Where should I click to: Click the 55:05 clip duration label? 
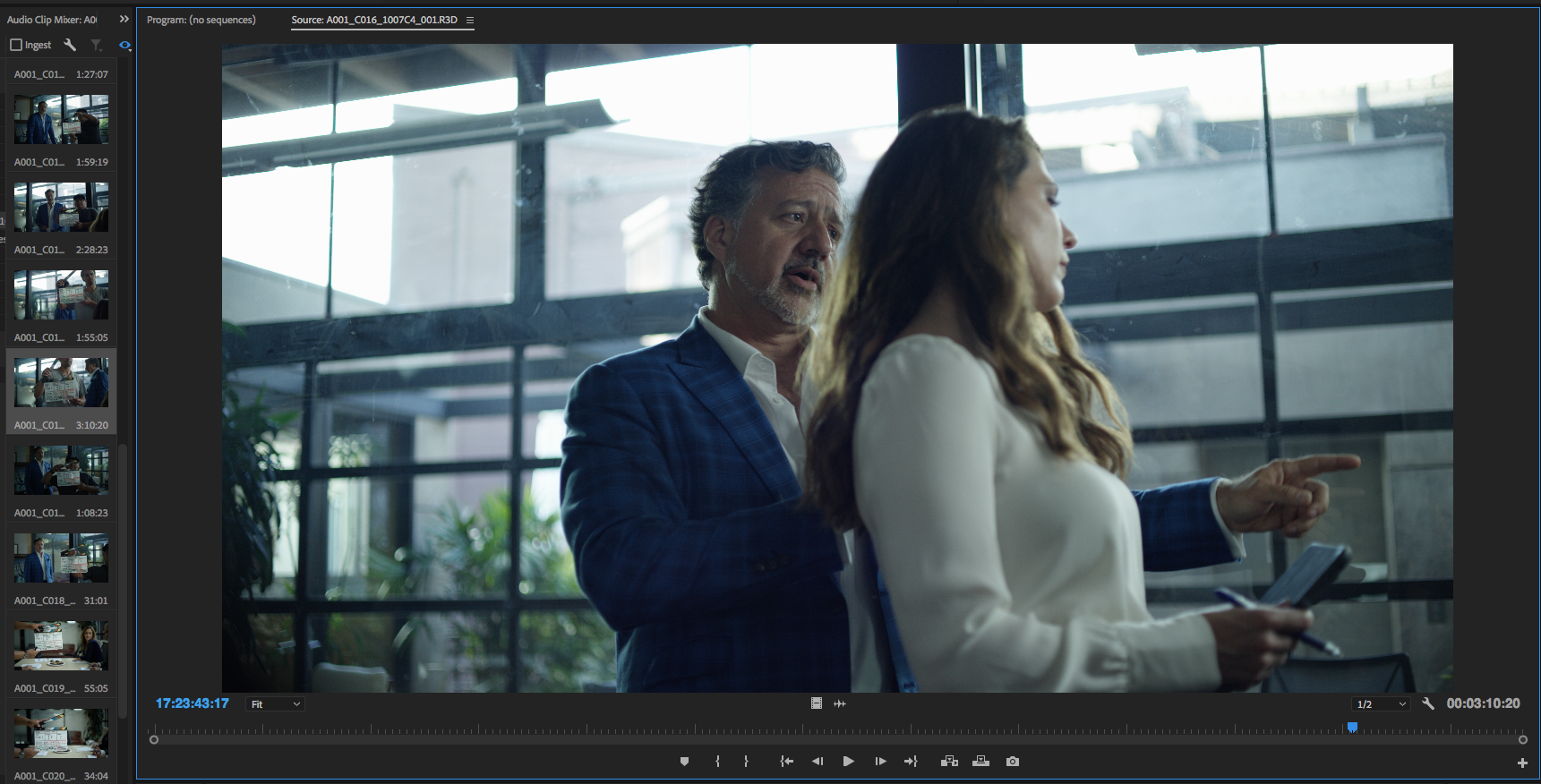(x=96, y=688)
